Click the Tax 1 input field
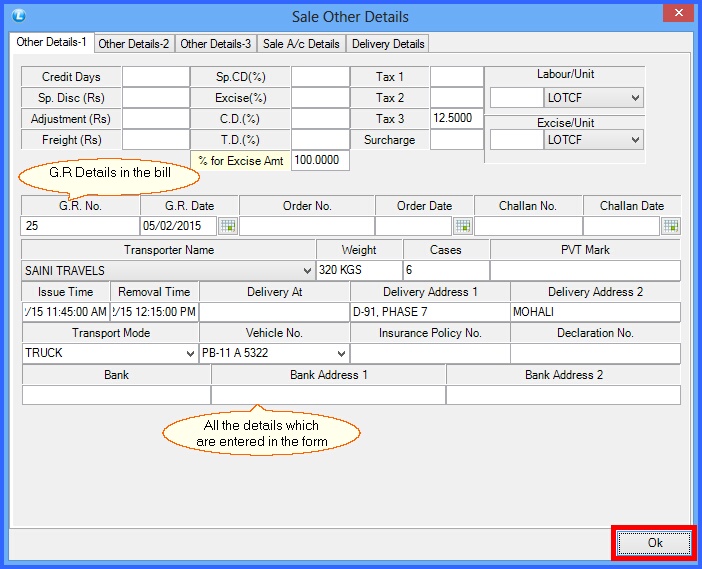Viewport: 702px width, 569px height. (x=457, y=77)
